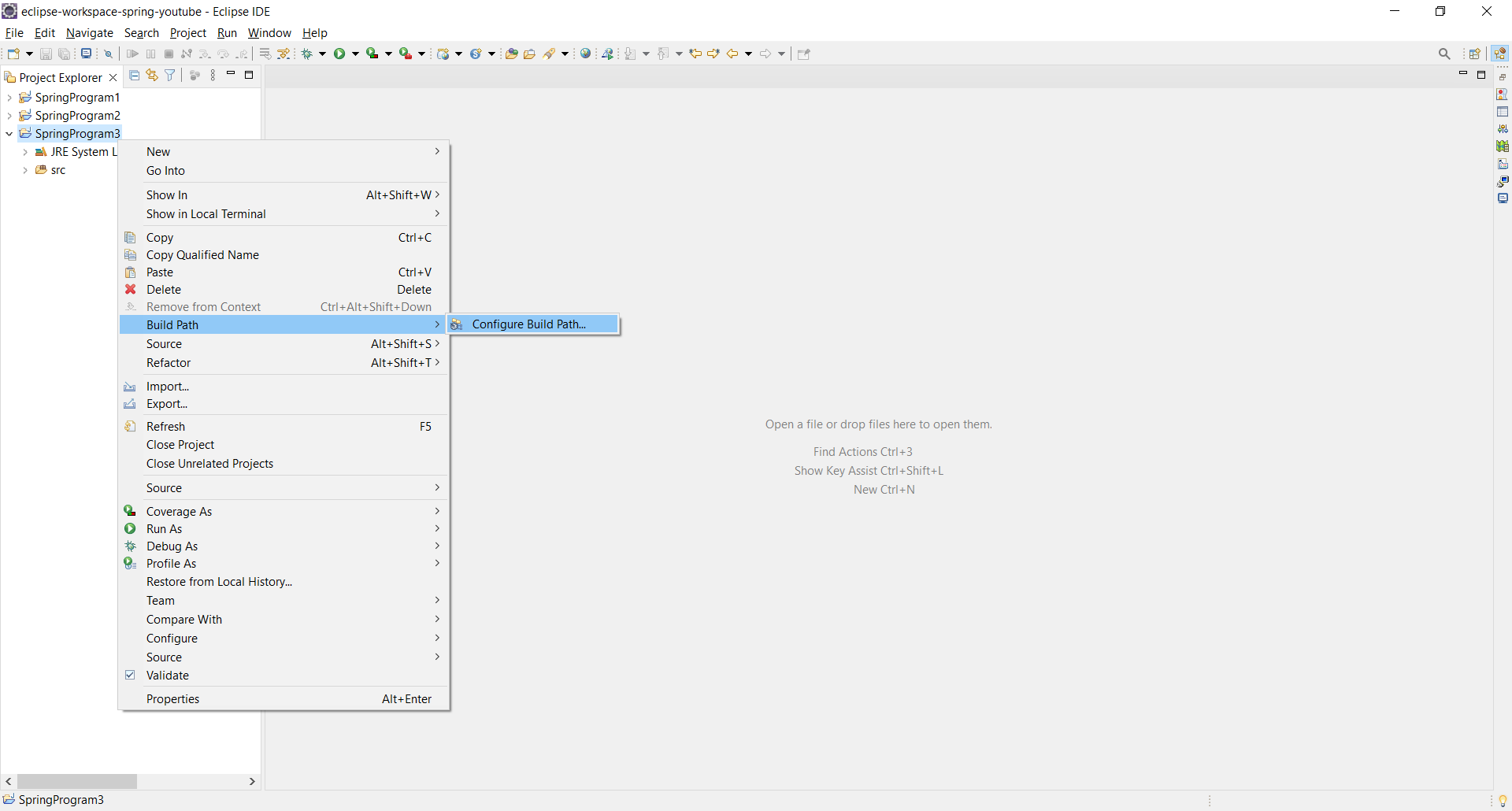Click Properties in the context menu
Viewport: 1512px width, 811px height.
[x=283, y=699]
